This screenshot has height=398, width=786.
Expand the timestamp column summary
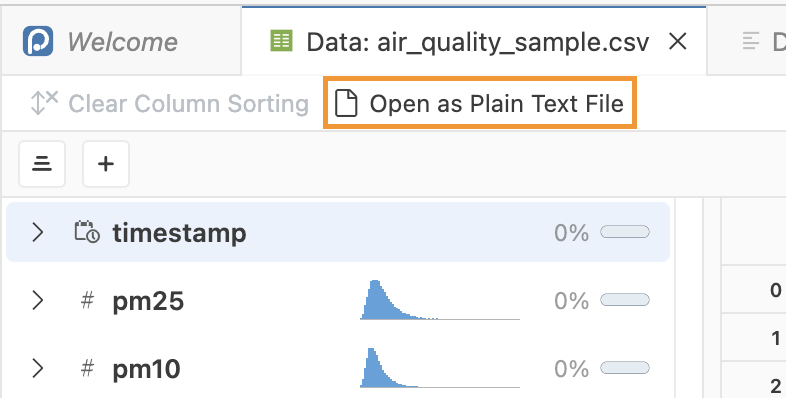point(38,232)
